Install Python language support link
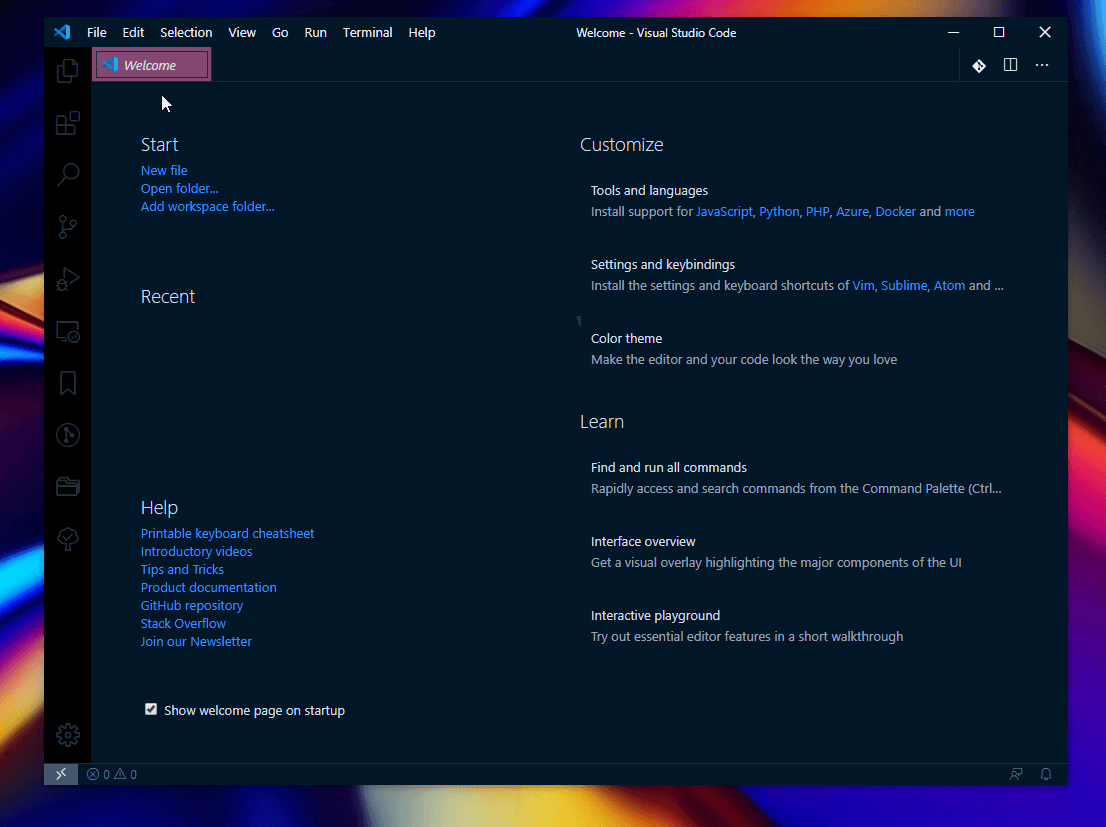The image size is (1106, 827). (779, 212)
